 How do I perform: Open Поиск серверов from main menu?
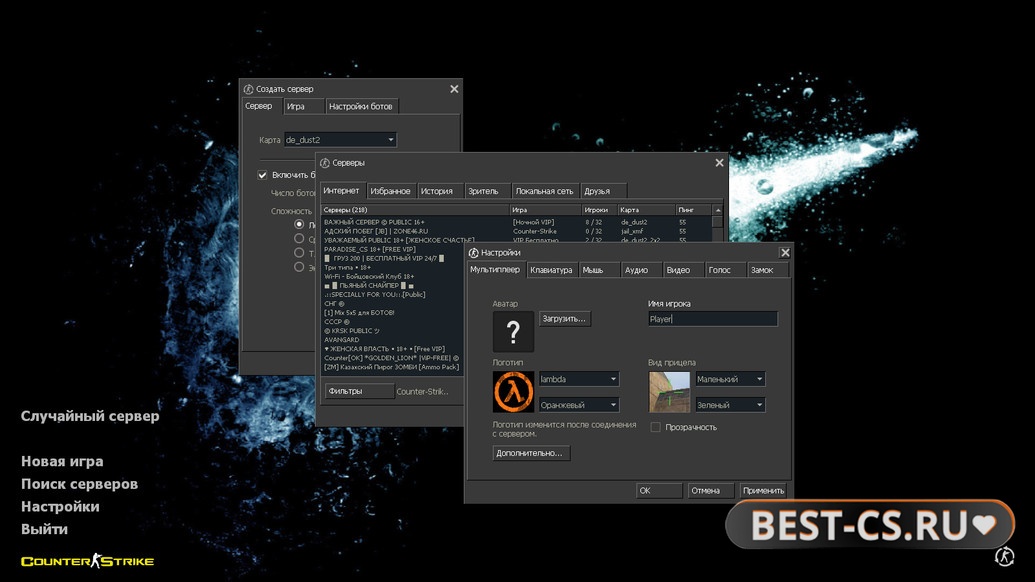[x=79, y=484]
